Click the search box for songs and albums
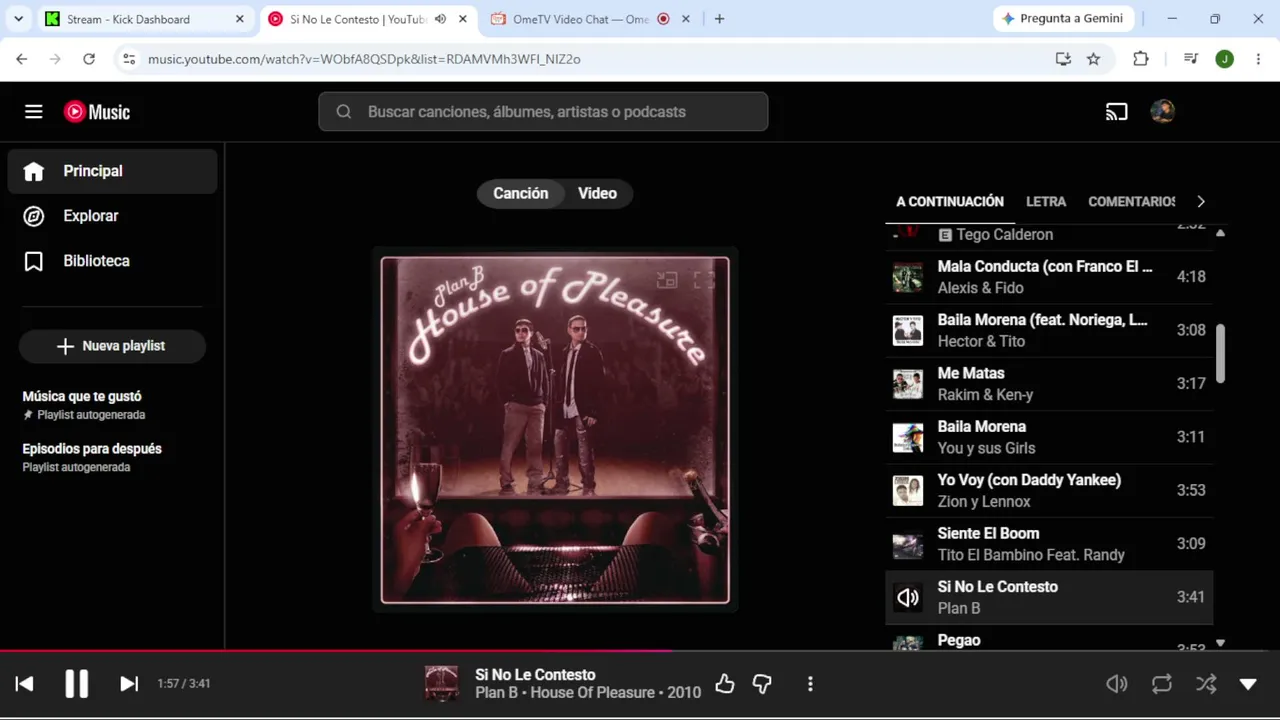 pos(543,112)
